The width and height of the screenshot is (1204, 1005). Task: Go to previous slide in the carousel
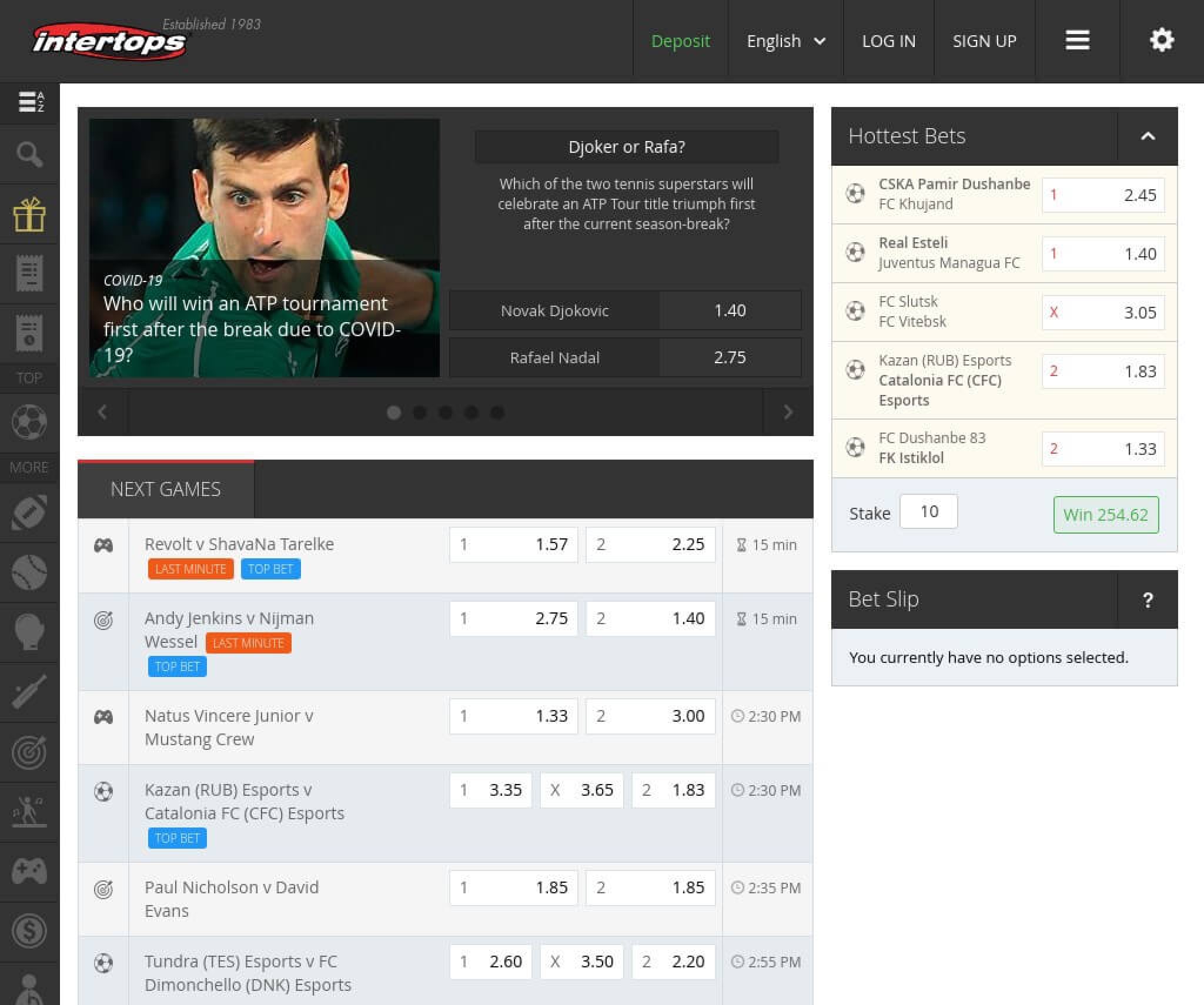coord(102,412)
